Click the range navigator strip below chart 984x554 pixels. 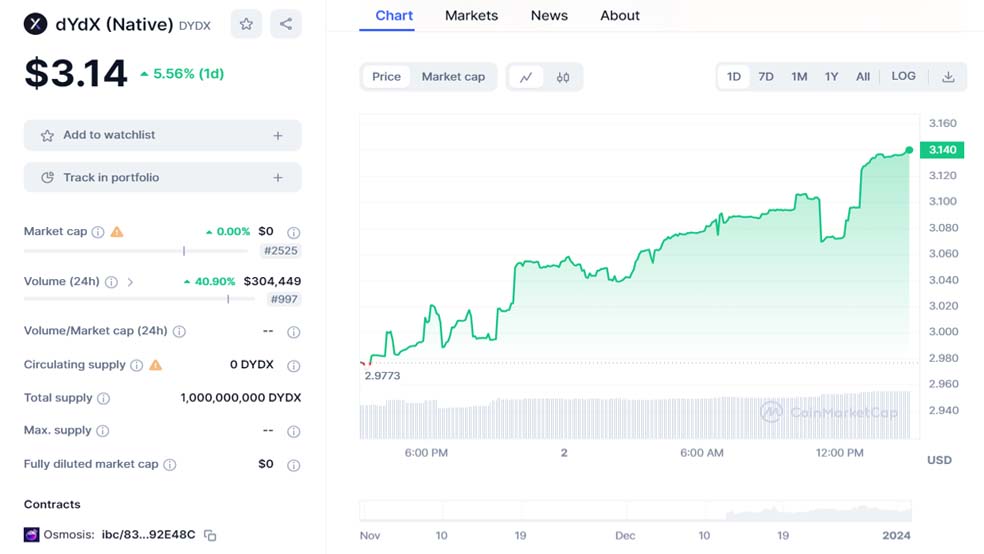(635, 511)
